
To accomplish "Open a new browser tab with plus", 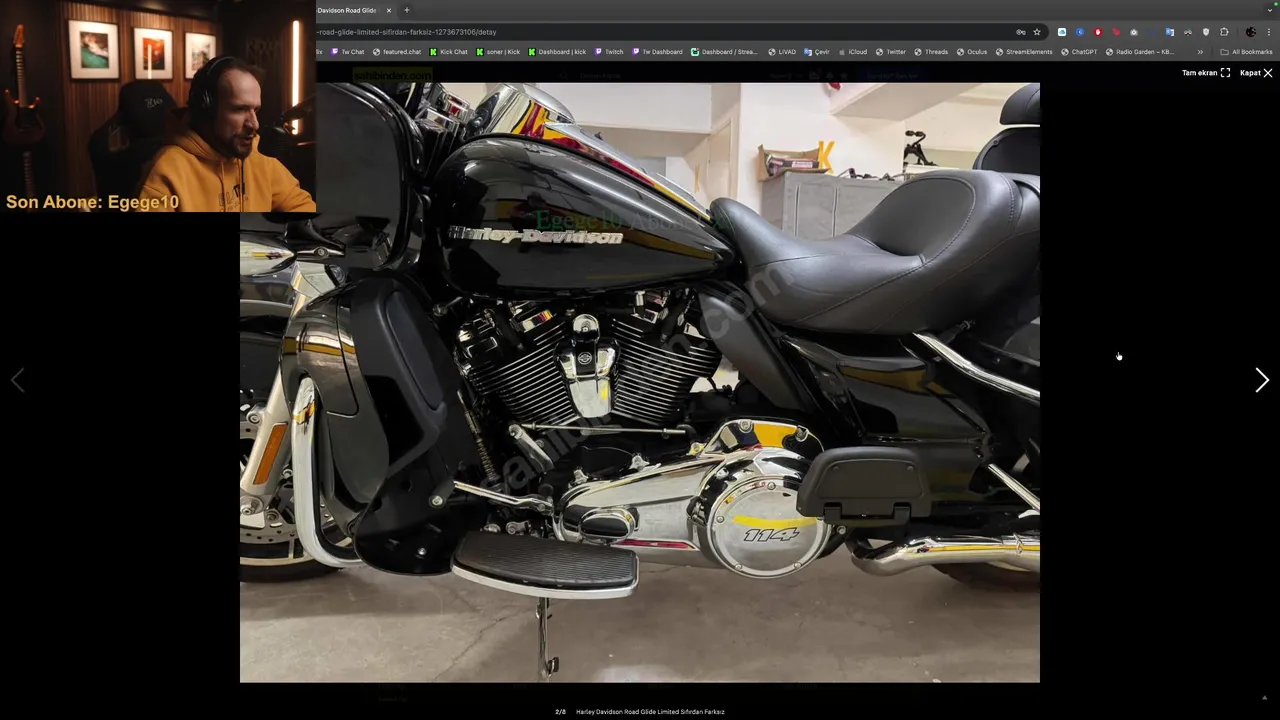I will 406,10.
